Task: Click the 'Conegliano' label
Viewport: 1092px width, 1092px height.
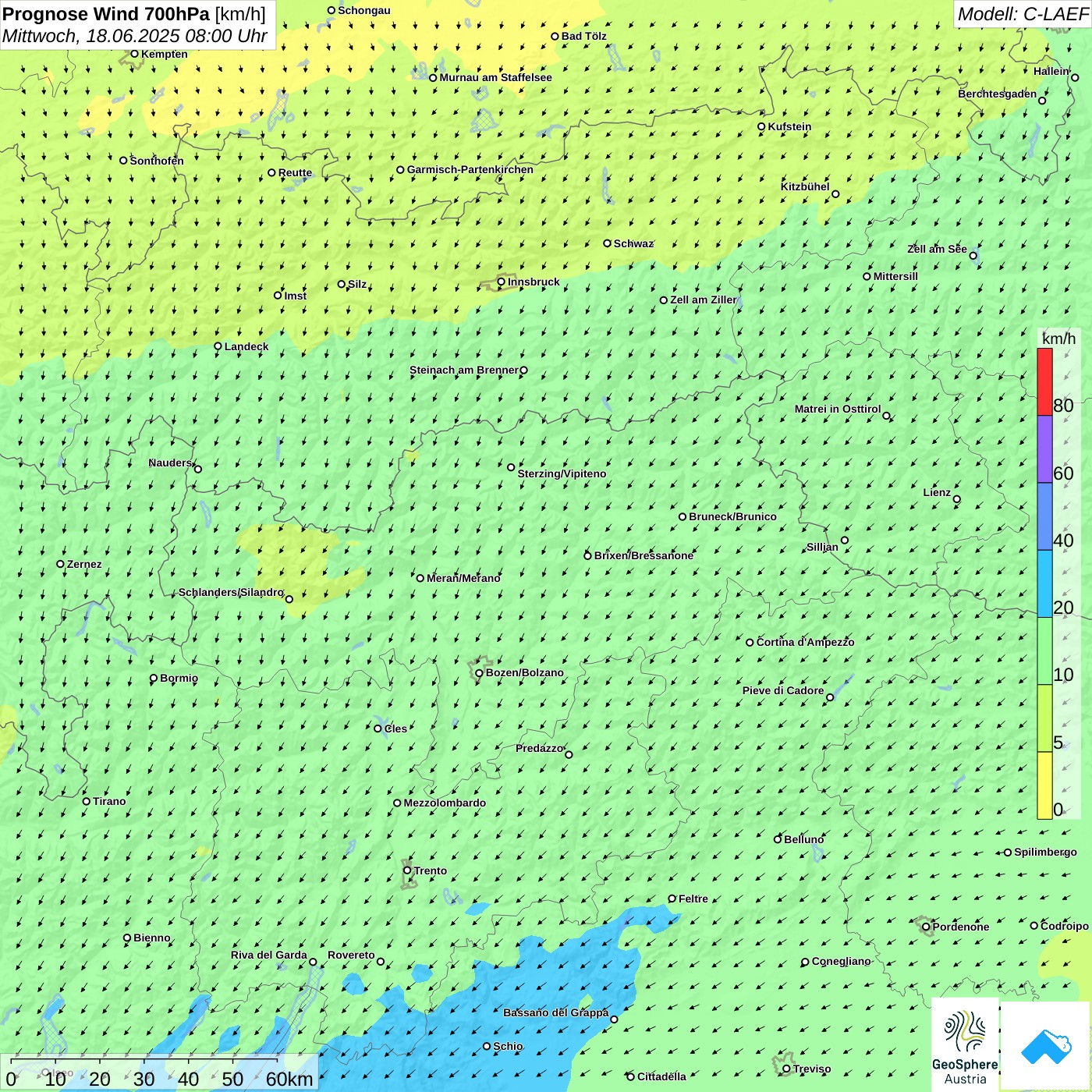Action: [x=841, y=961]
